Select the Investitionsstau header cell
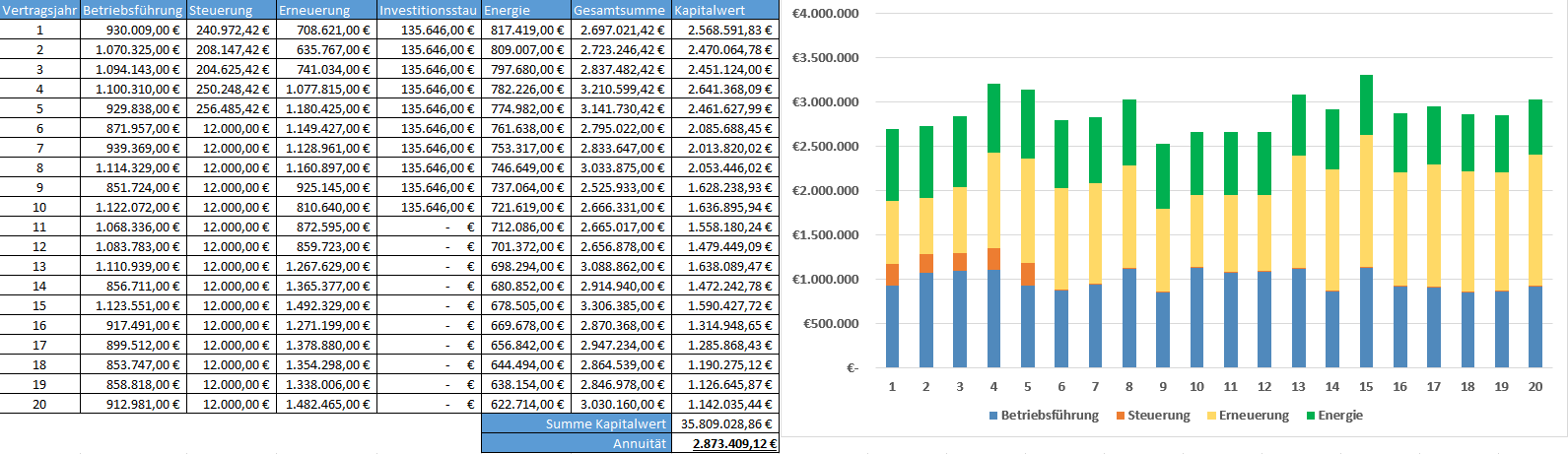Image resolution: width=1568 pixels, height=454 pixels. point(429,10)
